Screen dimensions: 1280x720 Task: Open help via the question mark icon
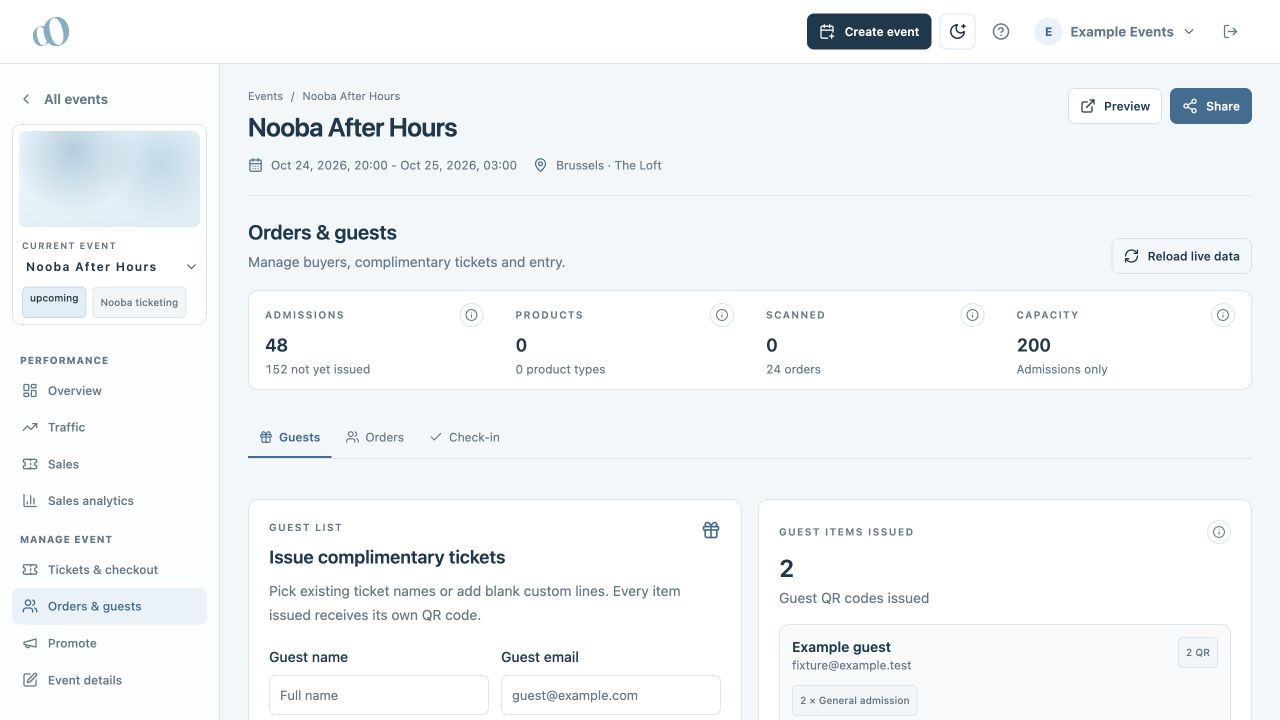(1001, 32)
